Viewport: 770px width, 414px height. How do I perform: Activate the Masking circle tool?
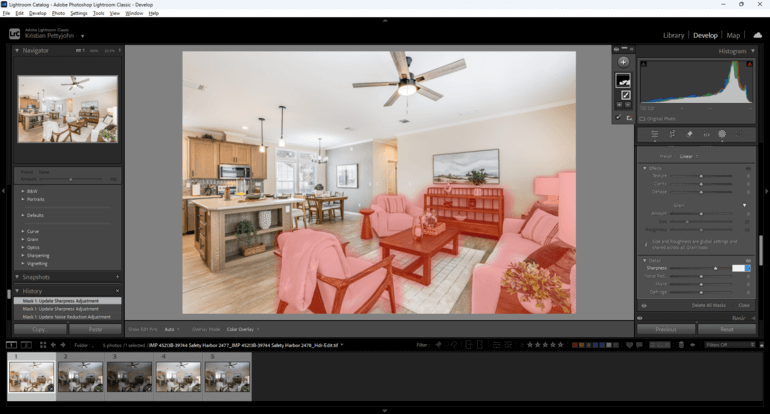coord(722,133)
